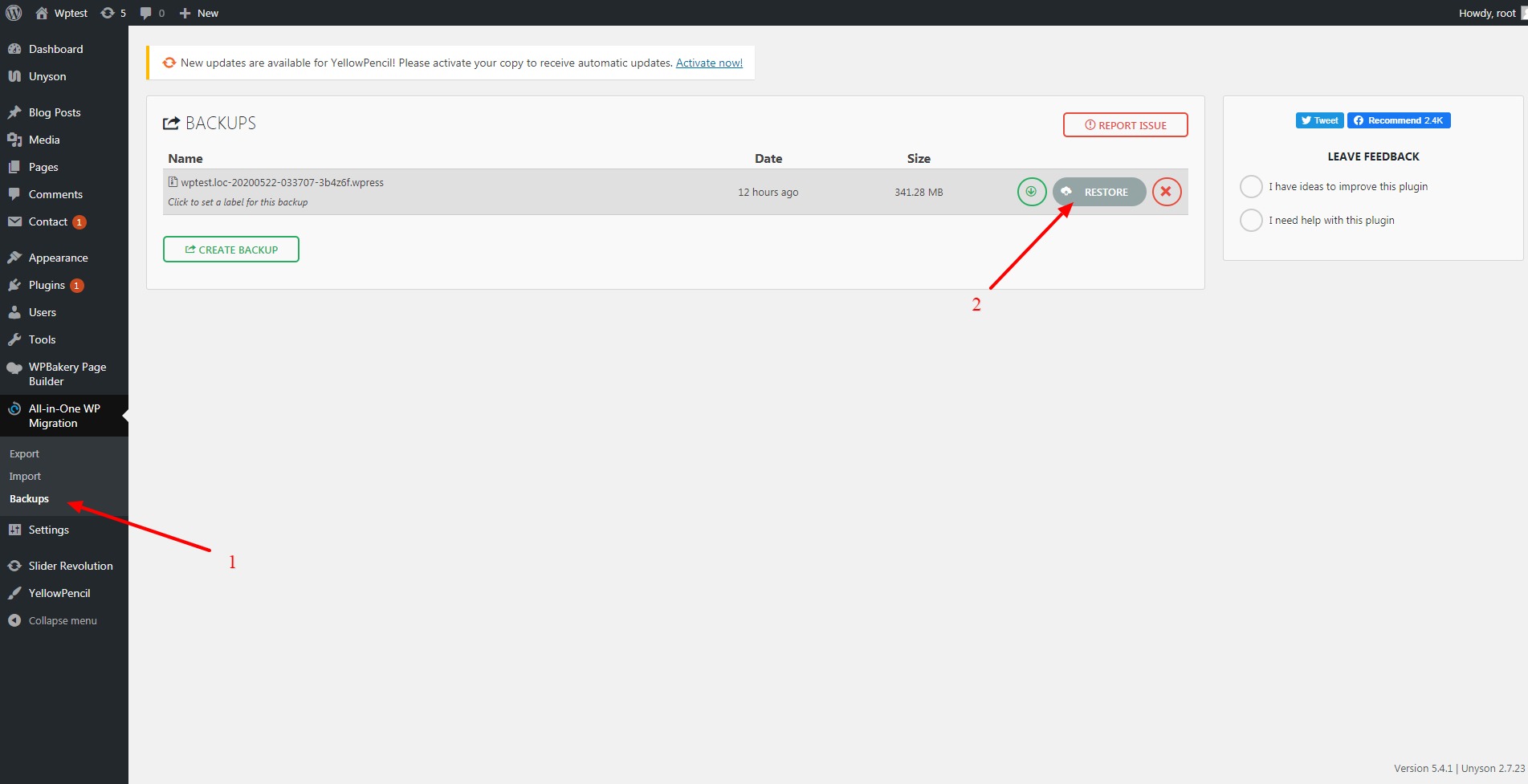Download the backup with green arrow icon
The image size is (1528, 784).
[1032, 192]
